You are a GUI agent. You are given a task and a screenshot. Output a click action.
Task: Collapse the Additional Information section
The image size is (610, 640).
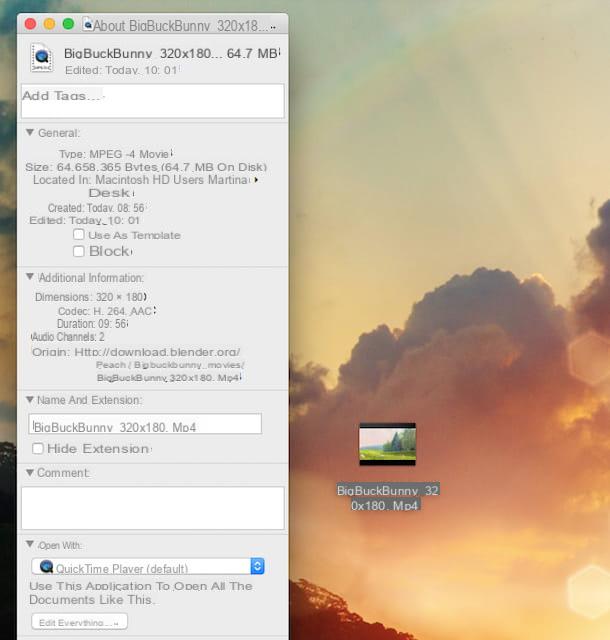[30, 277]
